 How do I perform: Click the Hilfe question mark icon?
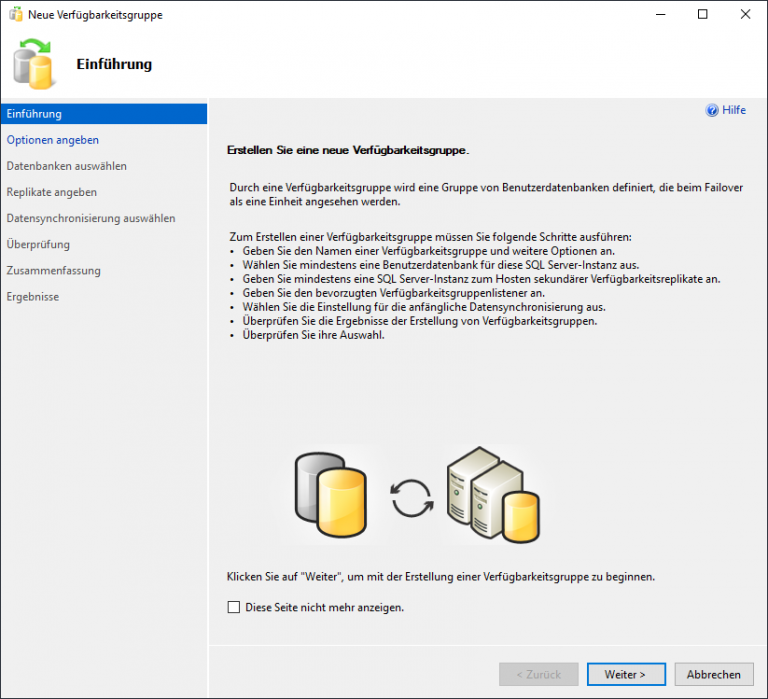[712, 110]
